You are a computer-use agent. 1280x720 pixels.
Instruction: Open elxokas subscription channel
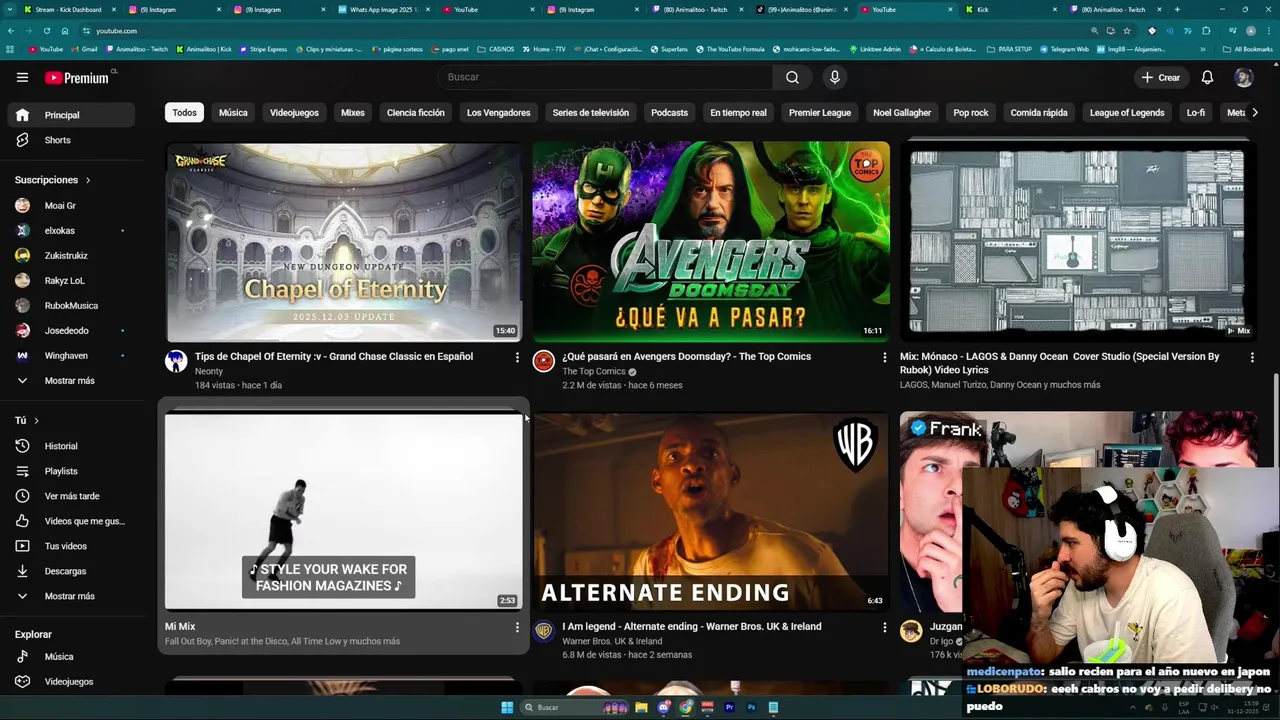69,231
